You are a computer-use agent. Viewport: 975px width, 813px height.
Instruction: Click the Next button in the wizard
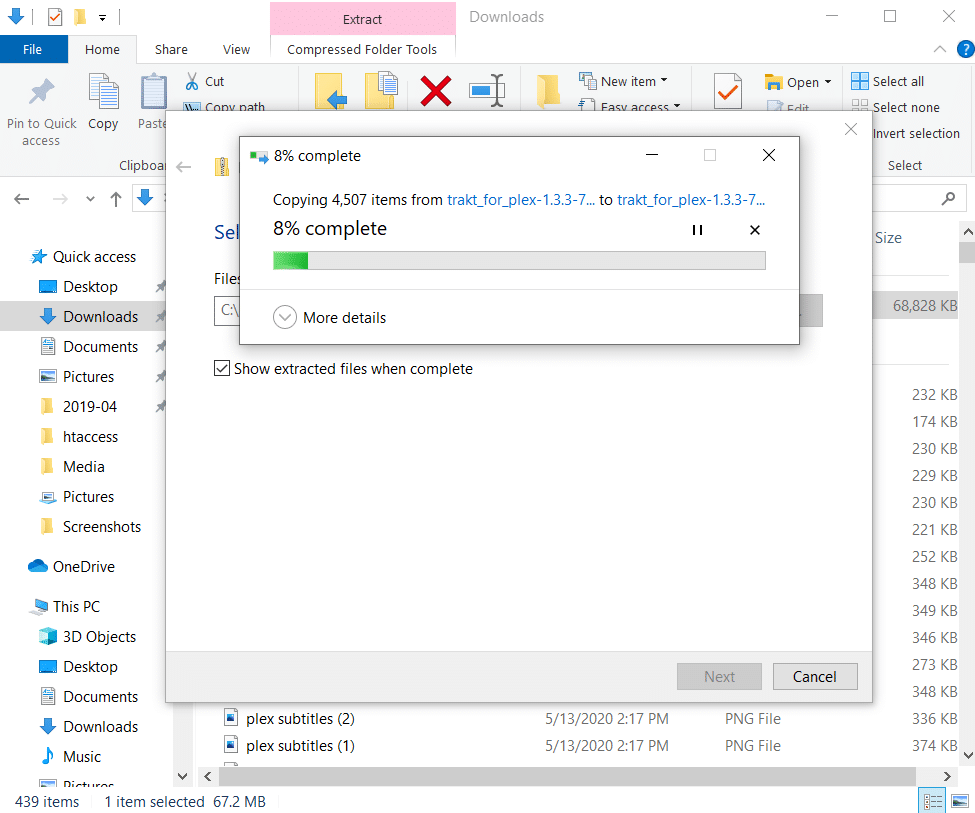[719, 676]
